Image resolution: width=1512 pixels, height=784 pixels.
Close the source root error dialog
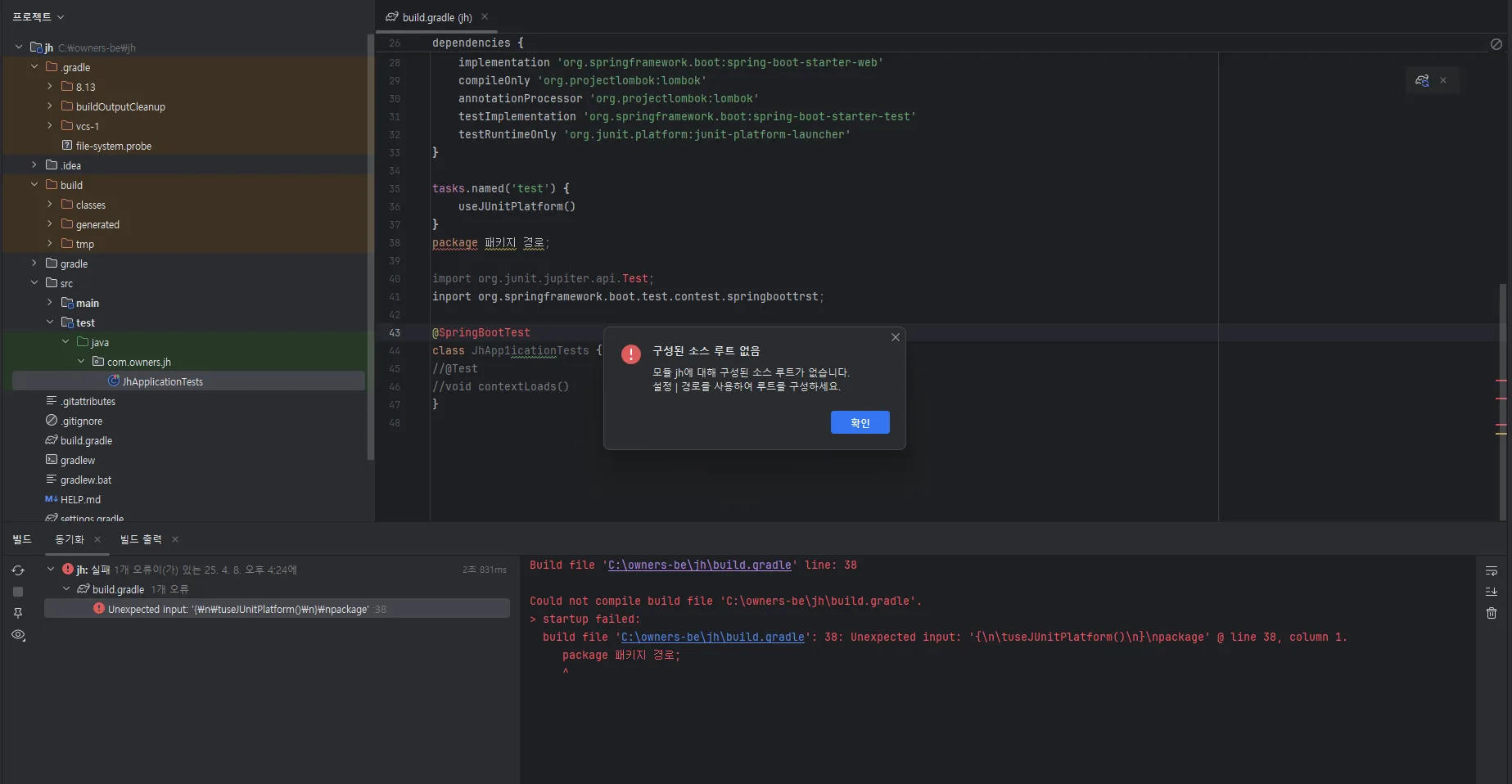pyautogui.click(x=896, y=337)
